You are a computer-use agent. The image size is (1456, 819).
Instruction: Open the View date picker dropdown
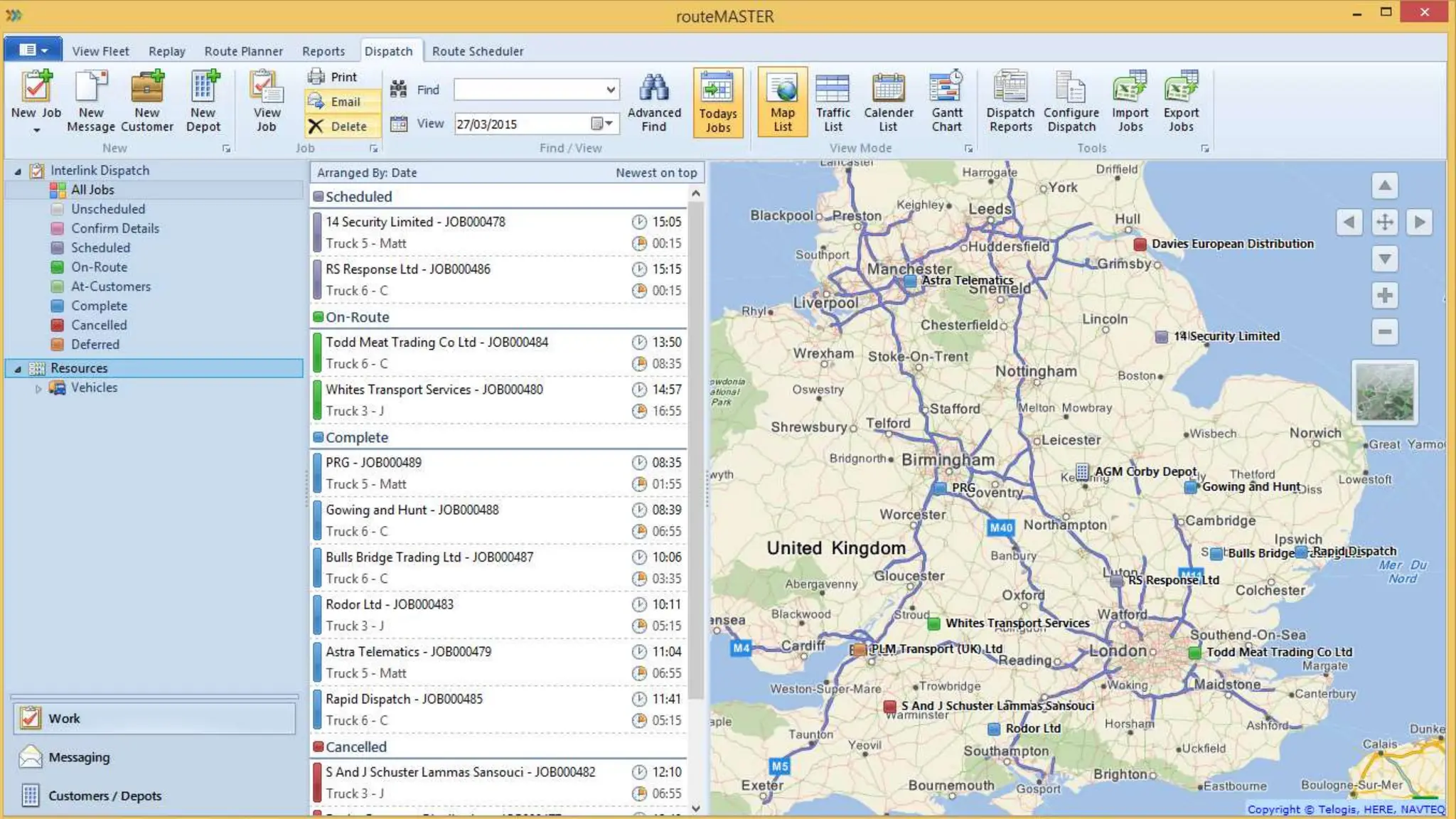608,124
